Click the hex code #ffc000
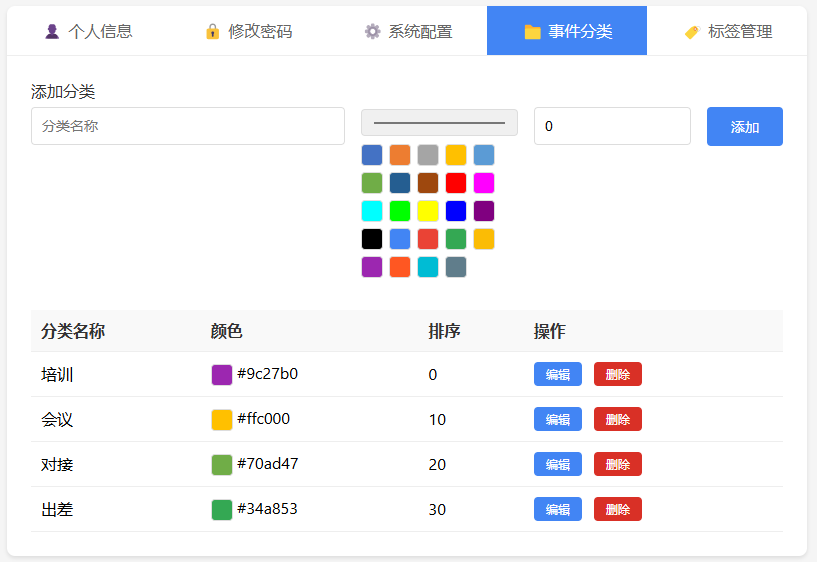 (264, 419)
